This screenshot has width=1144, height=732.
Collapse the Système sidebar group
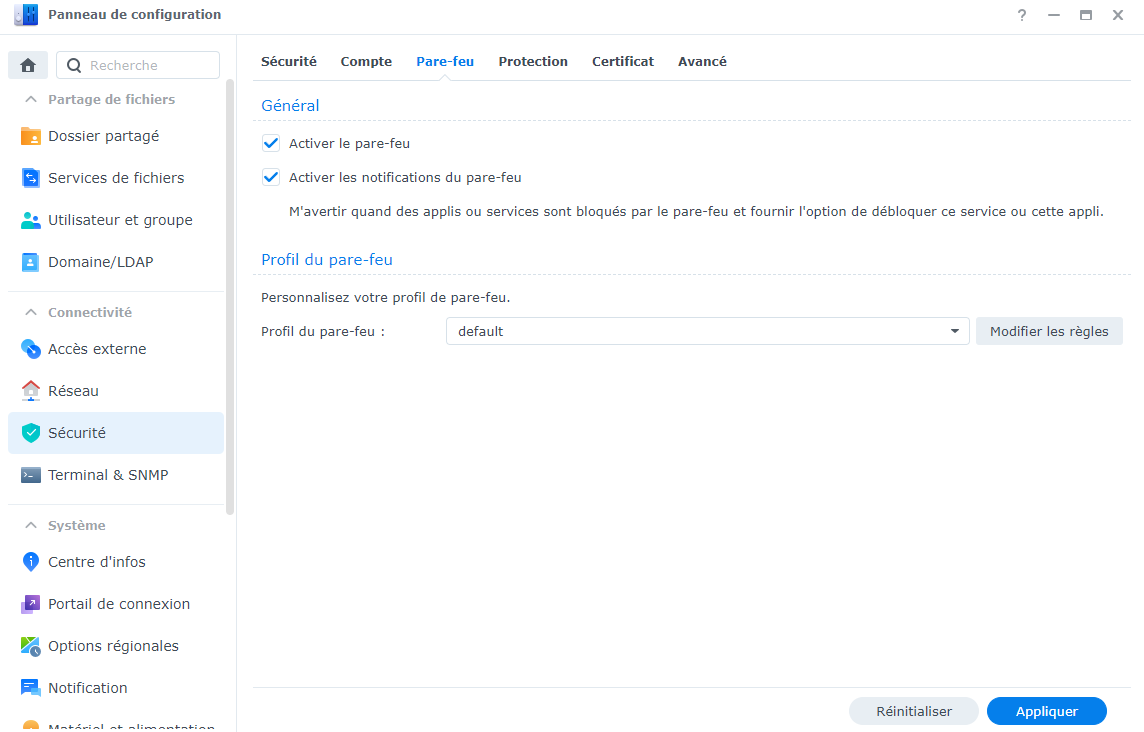coord(30,526)
